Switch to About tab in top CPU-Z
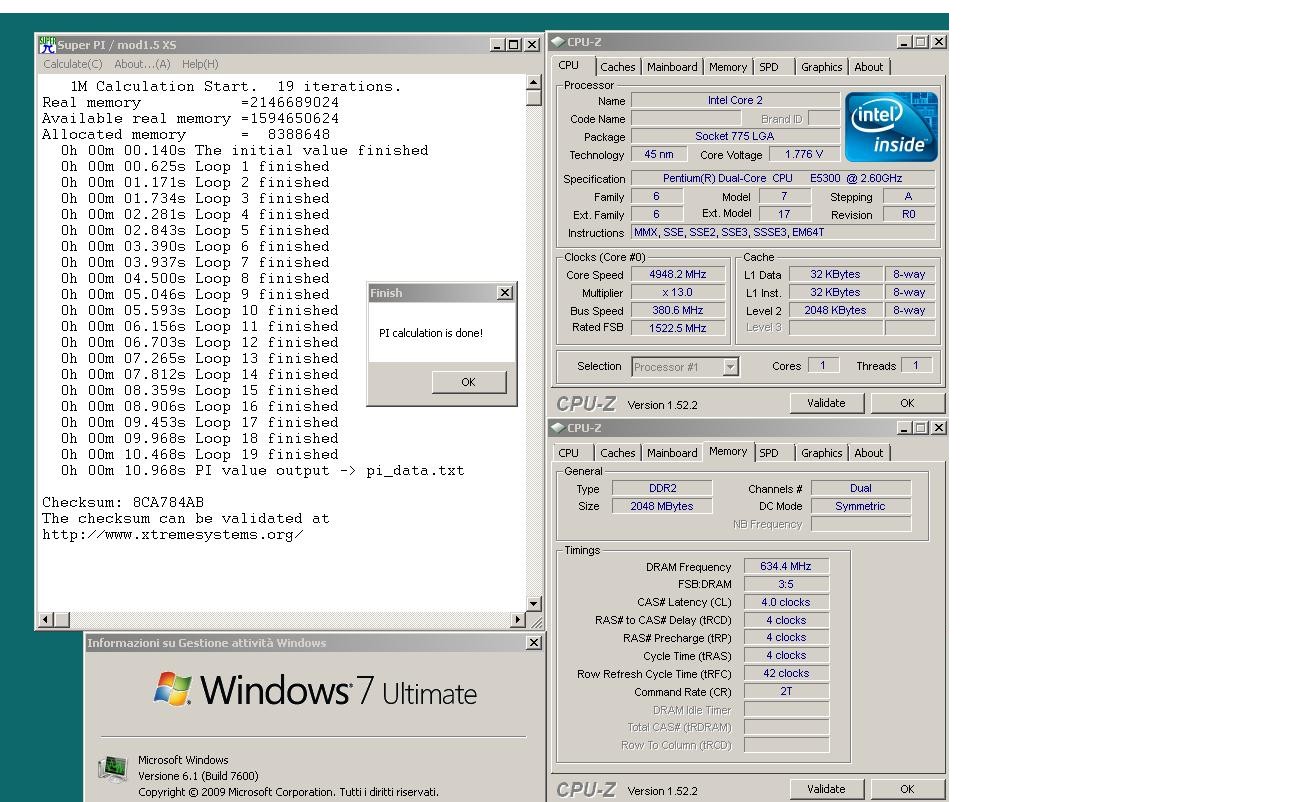The height and width of the screenshot is (802, 1309). pos(869,67)
